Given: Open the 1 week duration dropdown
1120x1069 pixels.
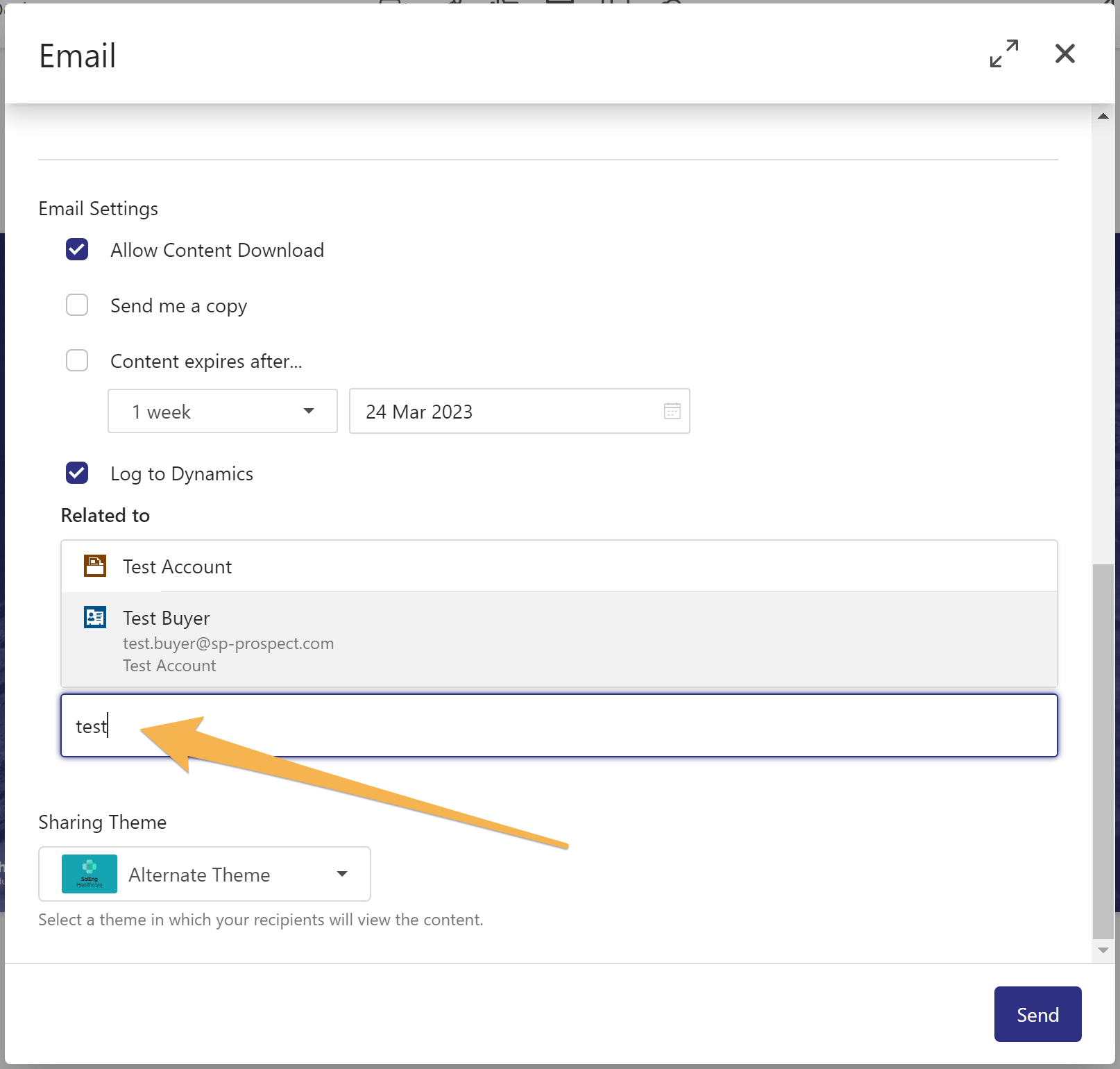Looking at the screenshot, I should pyautogui.click(x=222, y=411).
